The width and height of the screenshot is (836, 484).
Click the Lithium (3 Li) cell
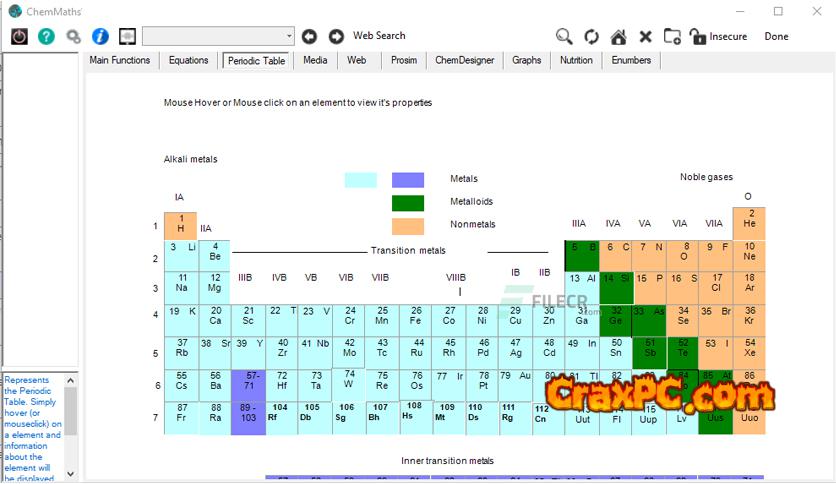181,256
